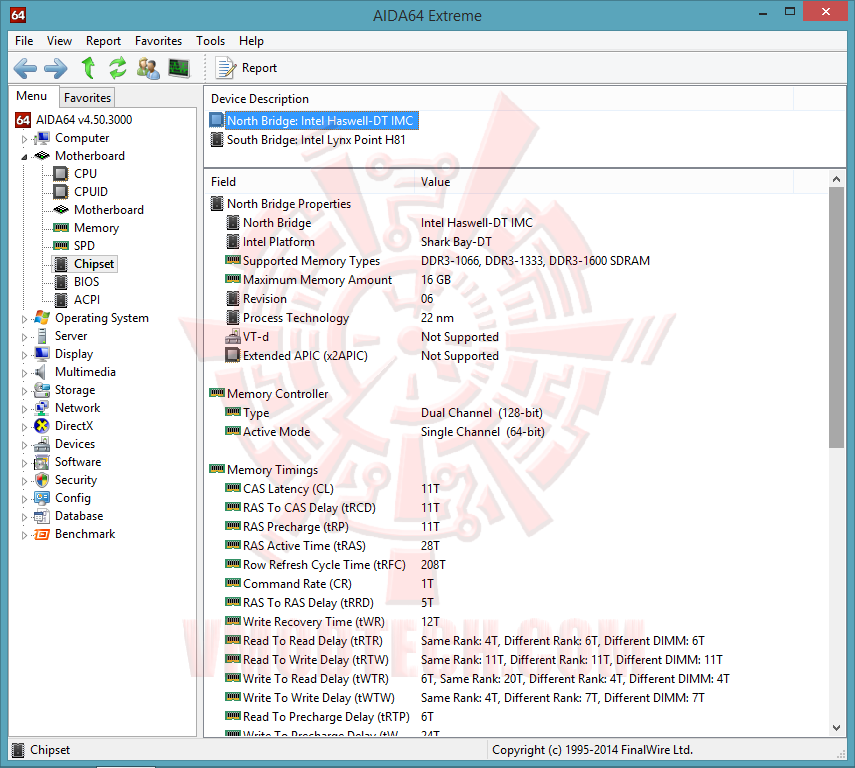Select the SPD tree icon
The height and width of the screenshot is (768, 855).
(61, 245)
